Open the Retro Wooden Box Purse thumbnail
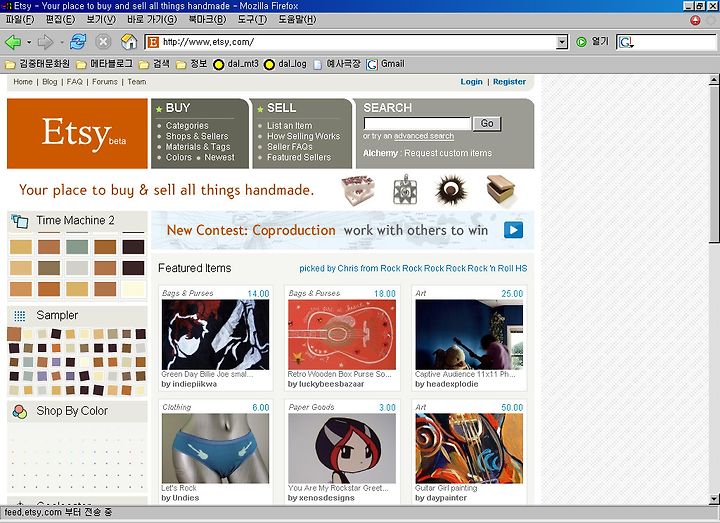Viewport: 720px width, 523px height. coord(342,335)
